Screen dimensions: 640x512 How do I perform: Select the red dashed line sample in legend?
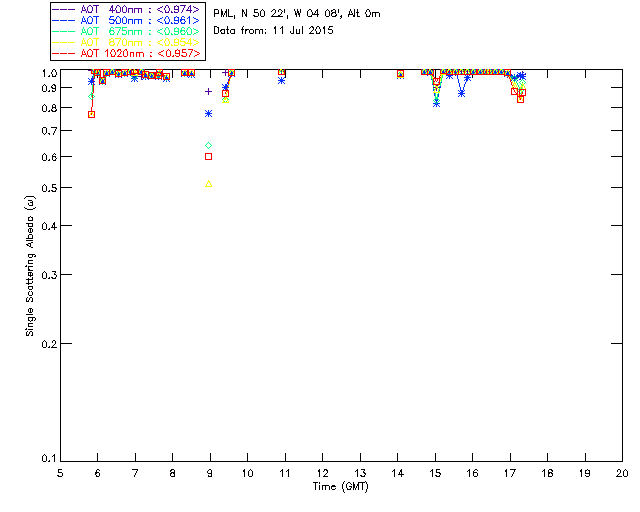click(64, 53)
